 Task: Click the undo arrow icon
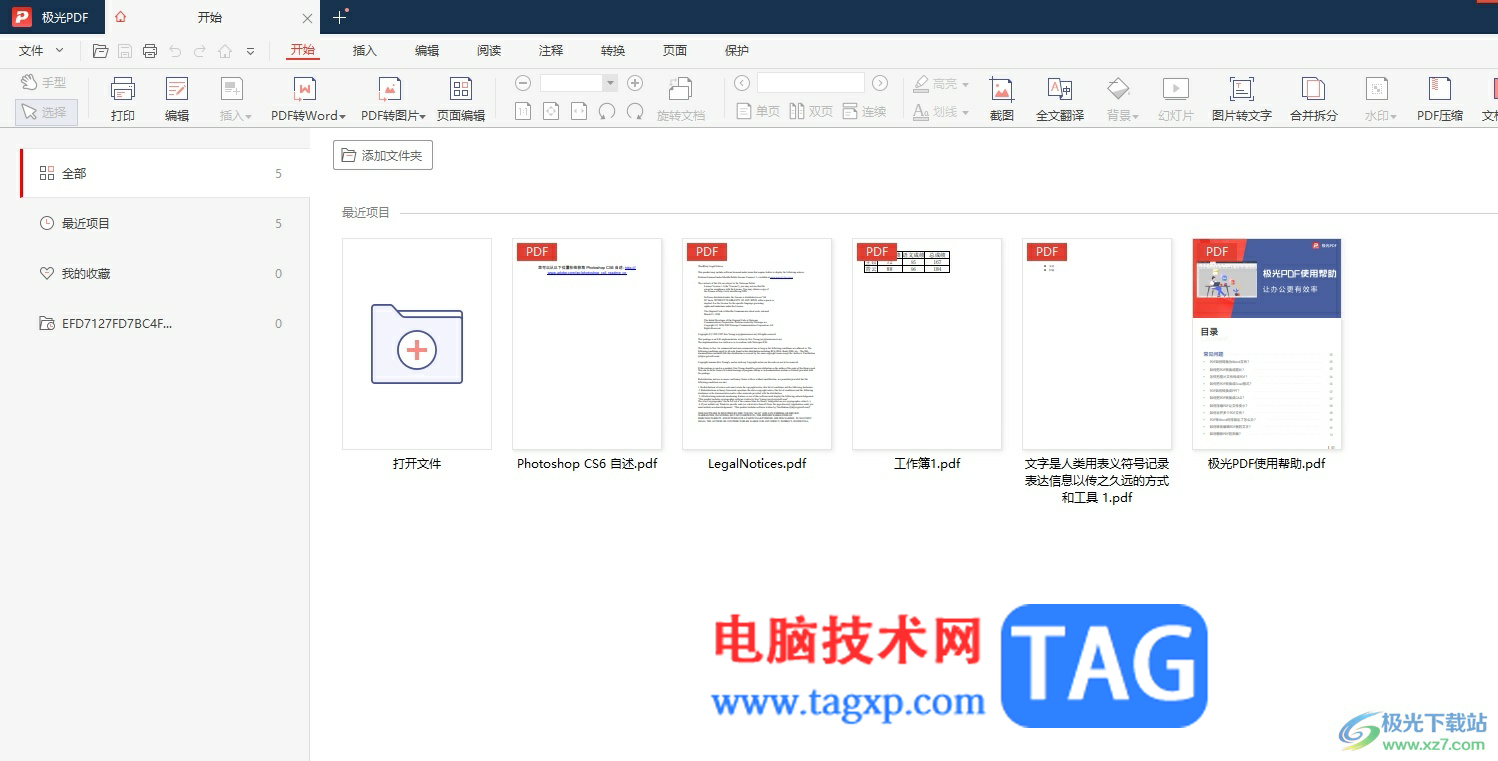(x=175, y=51)
